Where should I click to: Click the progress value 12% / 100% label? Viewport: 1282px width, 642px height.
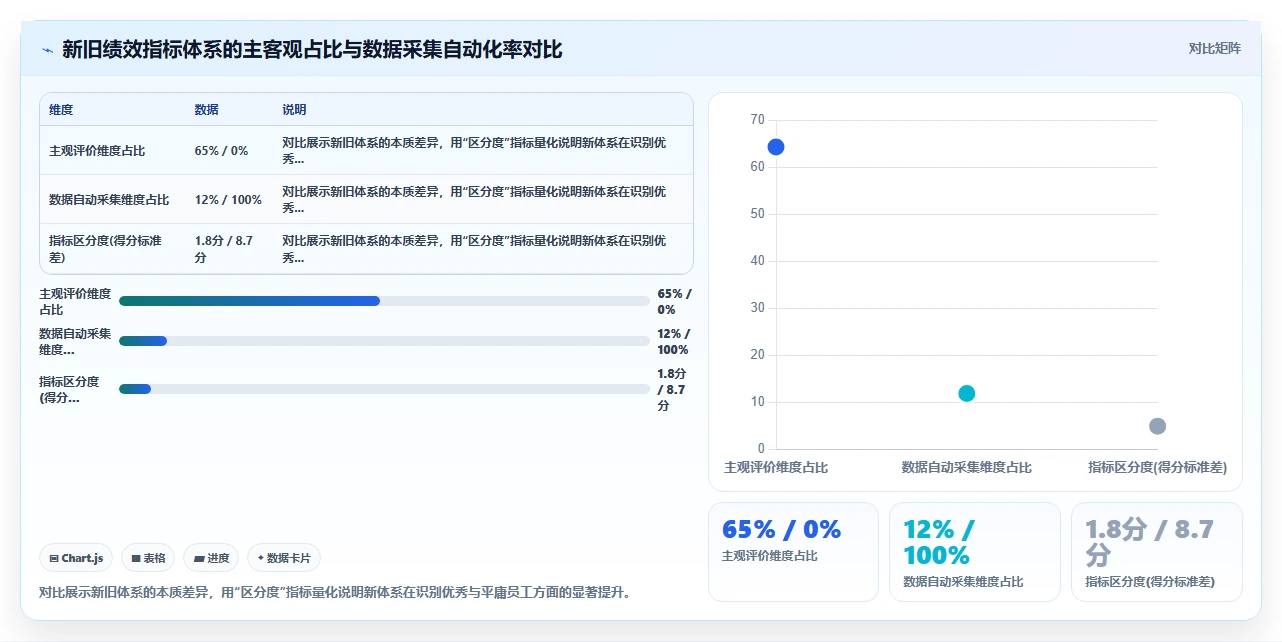point(673,342)
